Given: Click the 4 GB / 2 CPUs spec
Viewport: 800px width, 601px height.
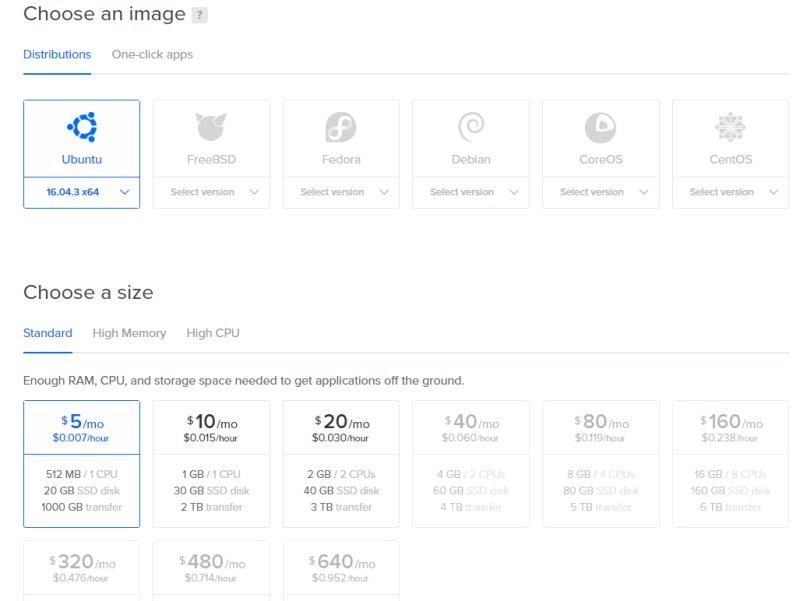Looking at the screenshot, I should 471,474.
